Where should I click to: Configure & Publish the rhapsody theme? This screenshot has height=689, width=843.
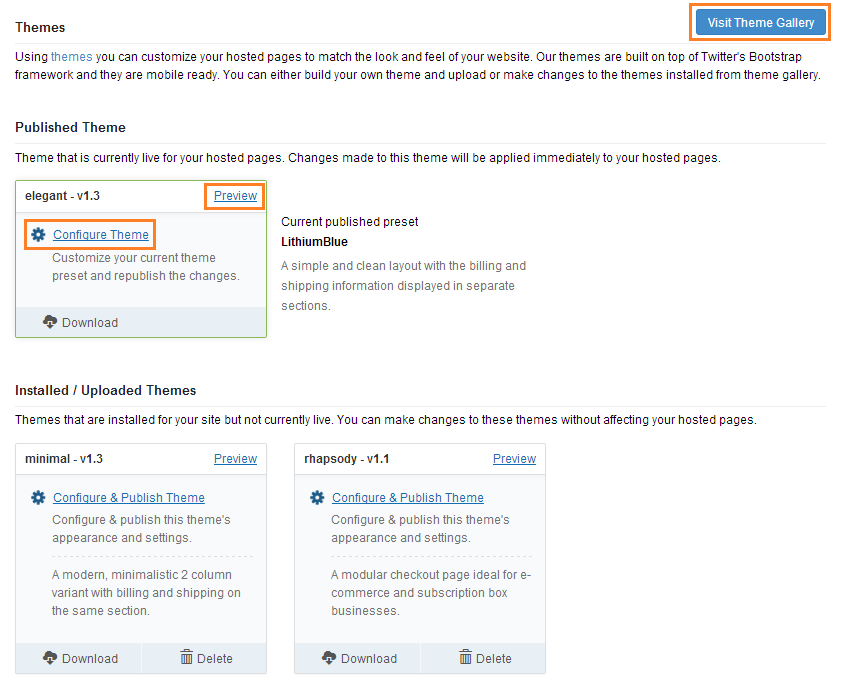point(408,498)
